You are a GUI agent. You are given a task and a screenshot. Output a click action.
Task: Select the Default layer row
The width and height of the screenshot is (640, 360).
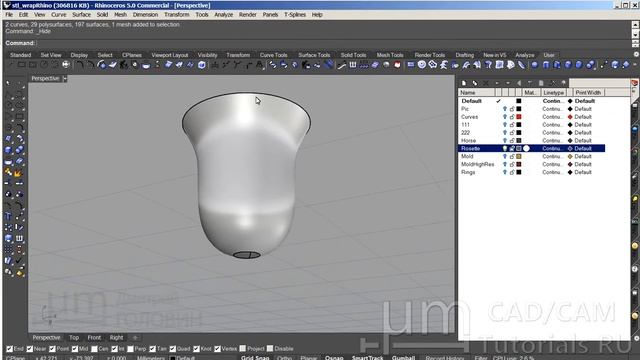pos(531,101)
